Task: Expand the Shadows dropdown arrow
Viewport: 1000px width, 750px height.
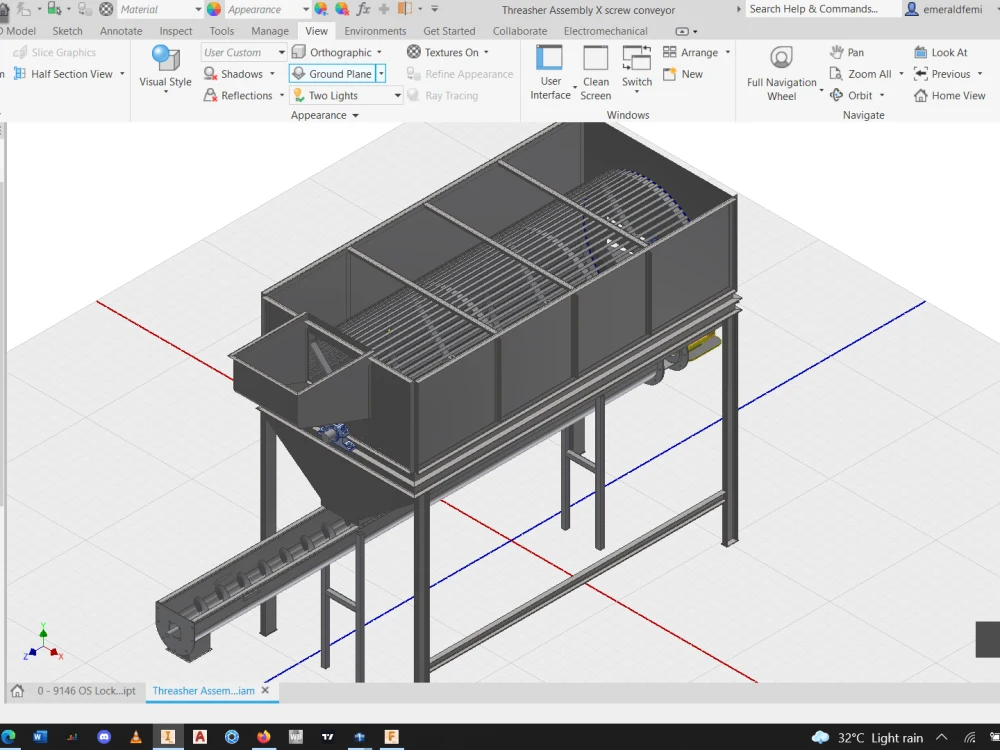Action: (x=272, y=74)
